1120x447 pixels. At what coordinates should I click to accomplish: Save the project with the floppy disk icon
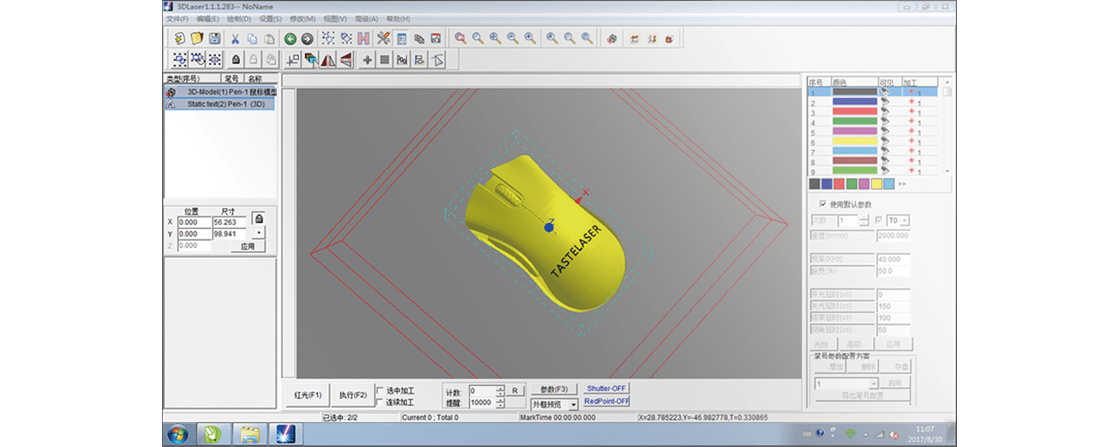pos(214,39)
